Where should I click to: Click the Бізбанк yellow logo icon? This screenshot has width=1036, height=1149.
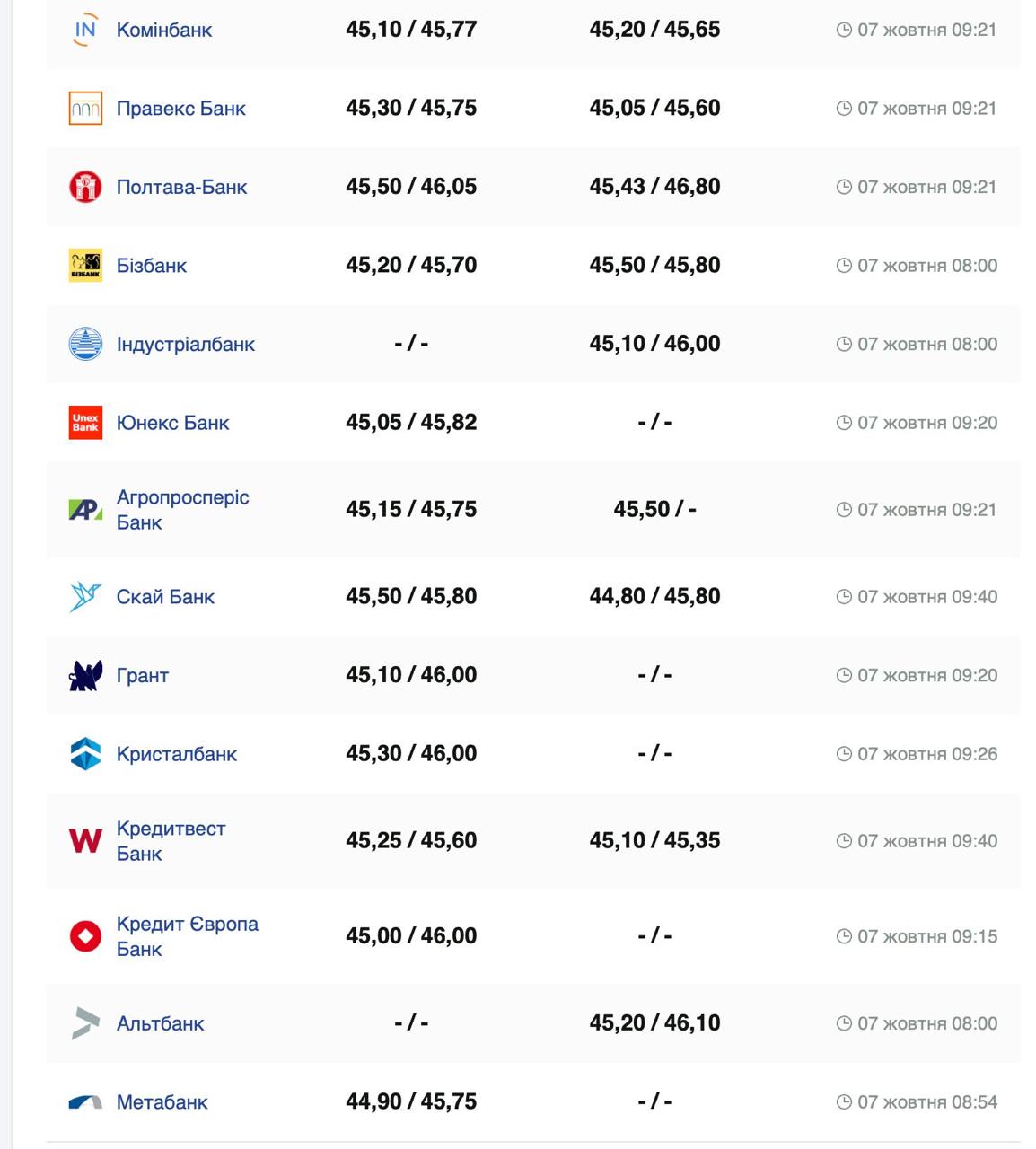(85, 266)
